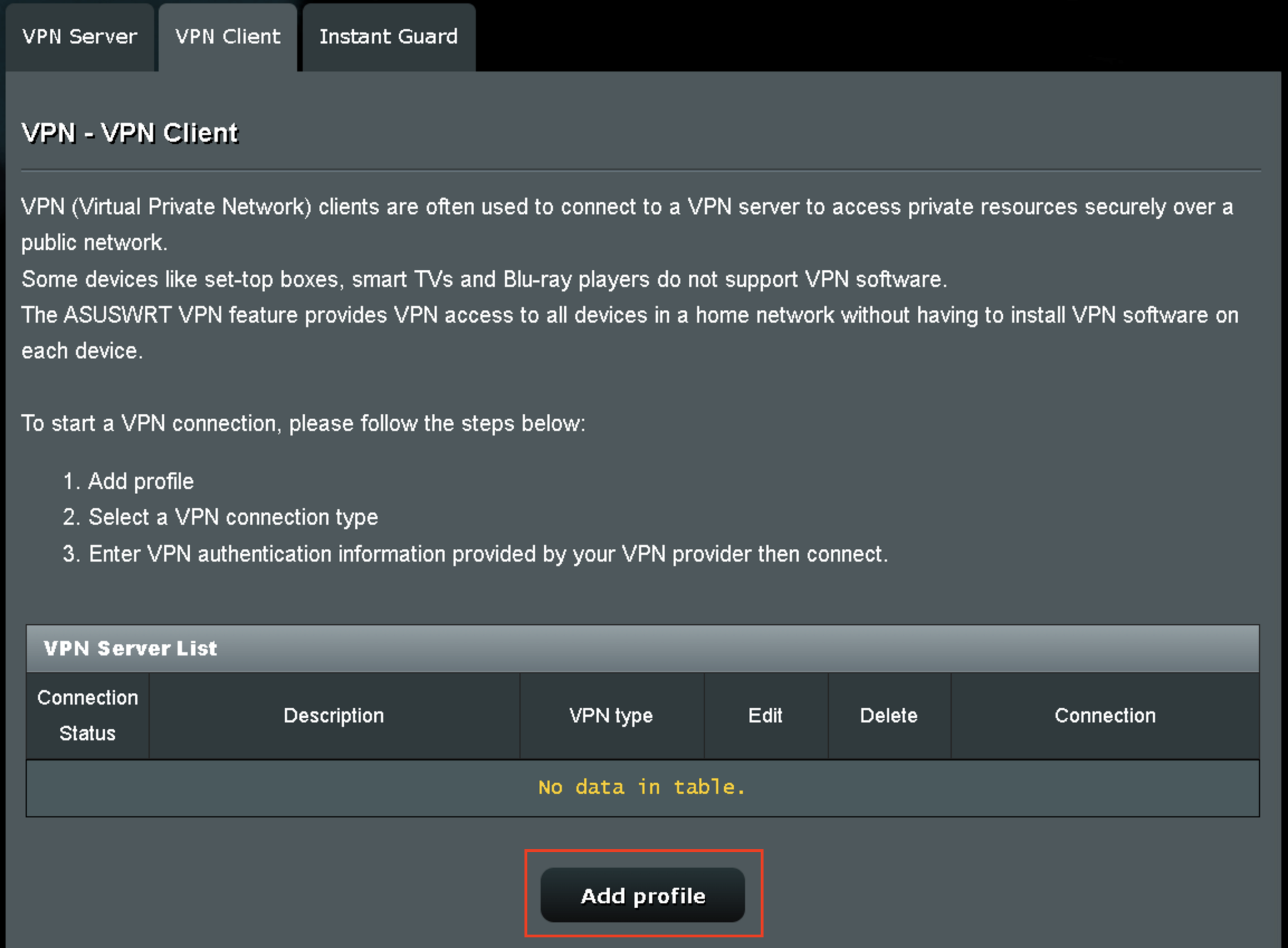Click the Description column header
Screen dimensions: 1288x948
click(x=334, y=715)
